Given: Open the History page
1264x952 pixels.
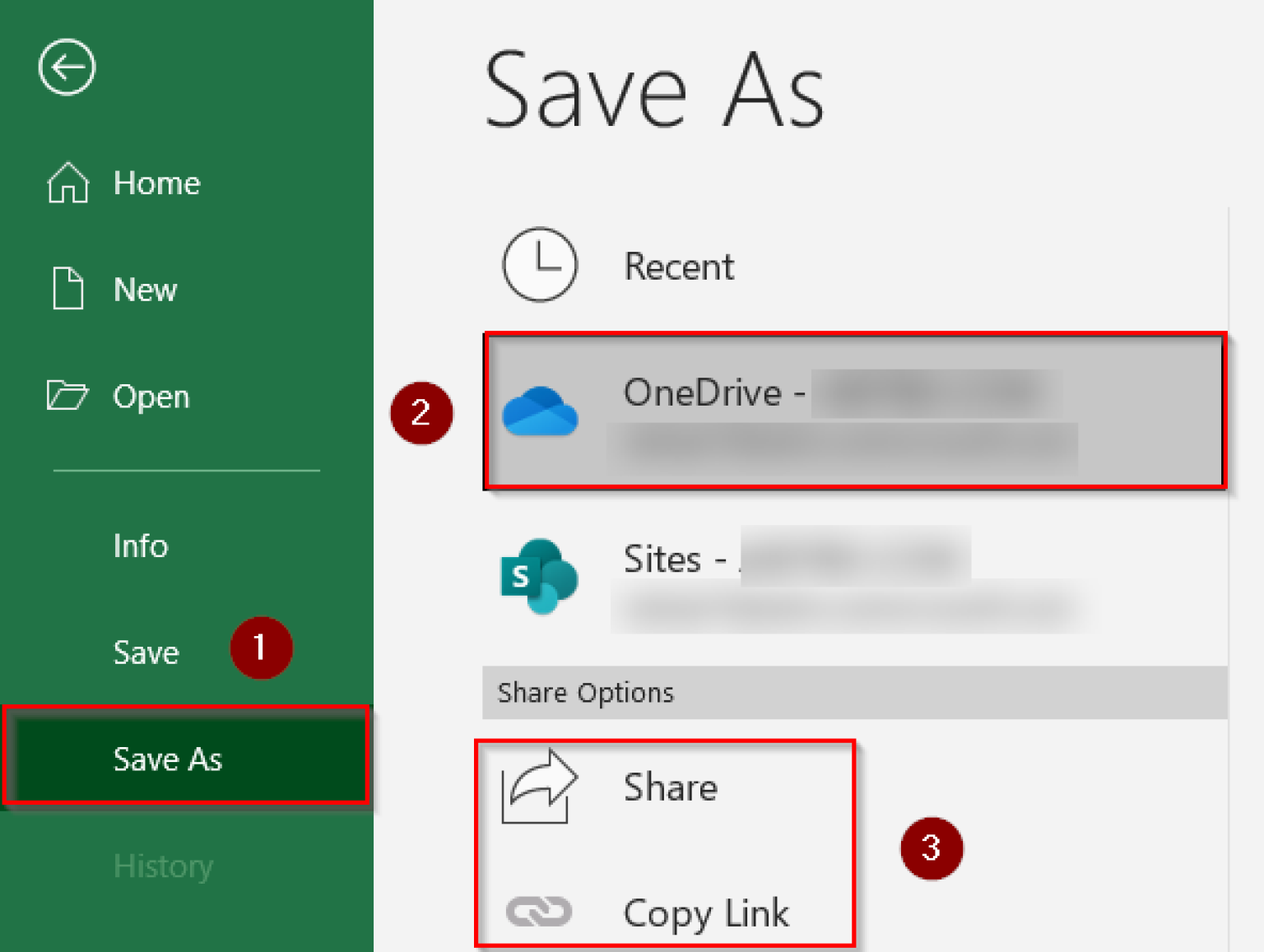Looking at the screenshot, I should tap(163, 866).
